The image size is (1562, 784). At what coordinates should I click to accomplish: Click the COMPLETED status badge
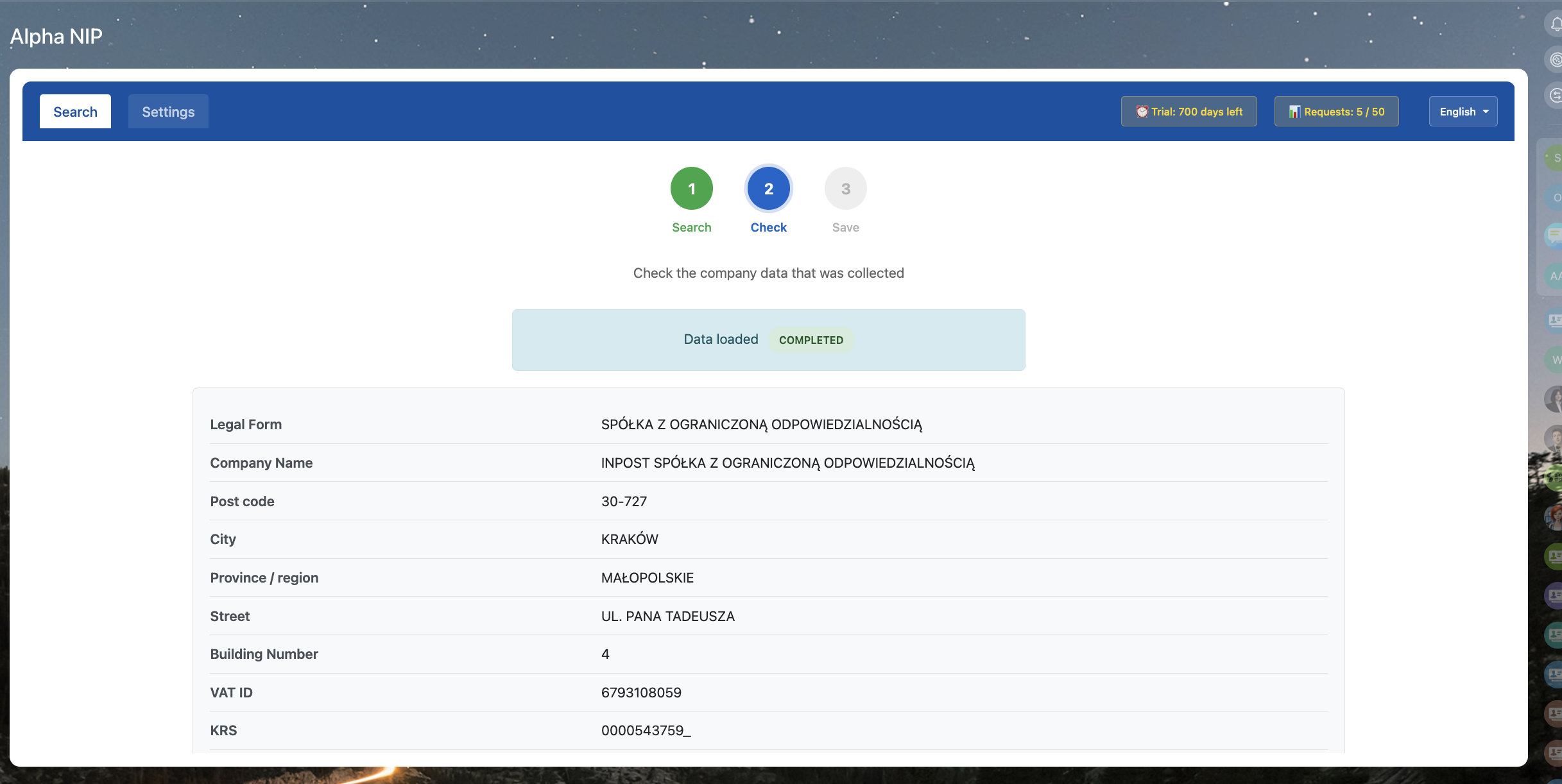click(811, 340)
